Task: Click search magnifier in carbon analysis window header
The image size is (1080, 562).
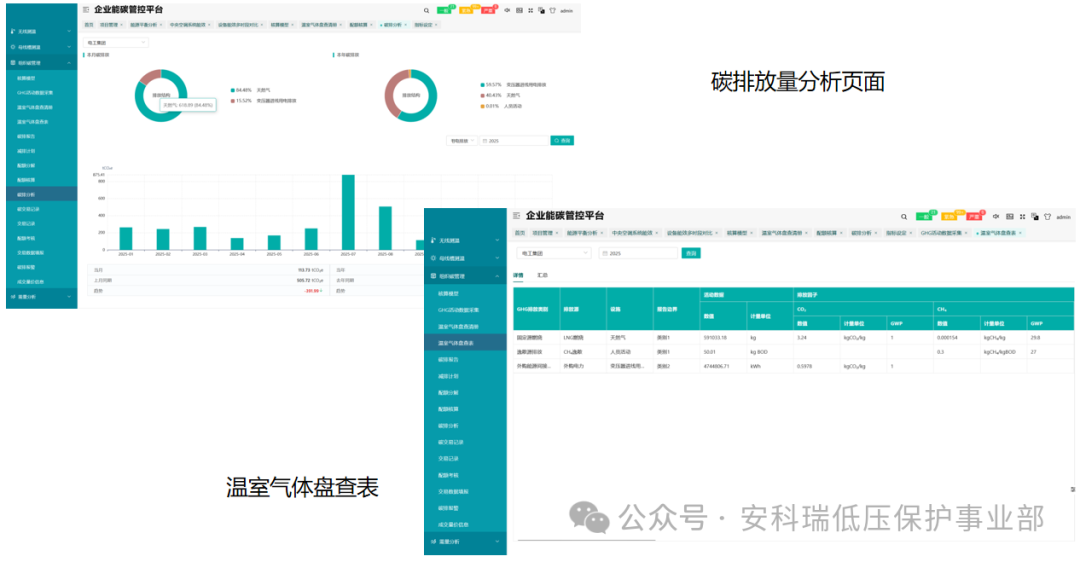Action: click(x=426, y=10)
